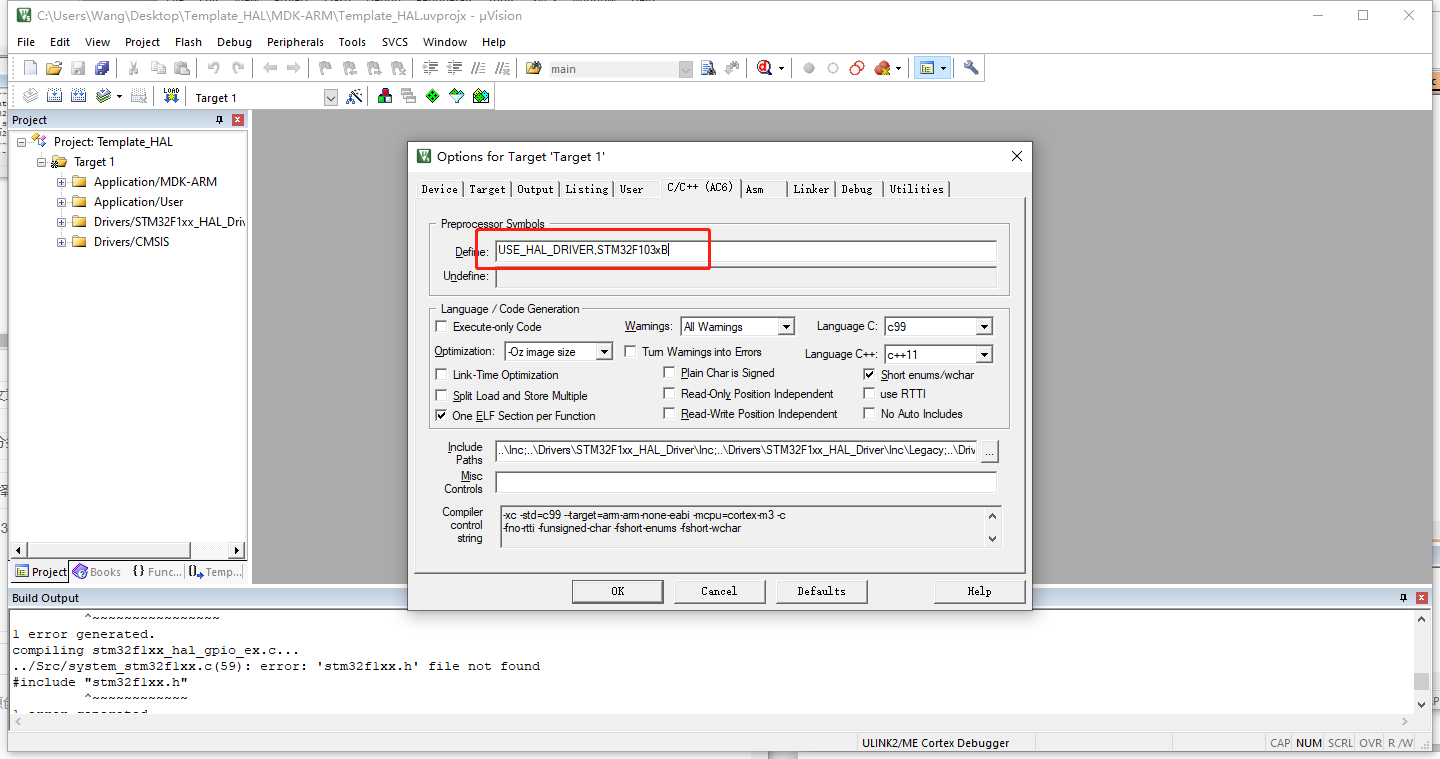
Task: Click the Misc Controls field
Action: click(x=746, y=483)
